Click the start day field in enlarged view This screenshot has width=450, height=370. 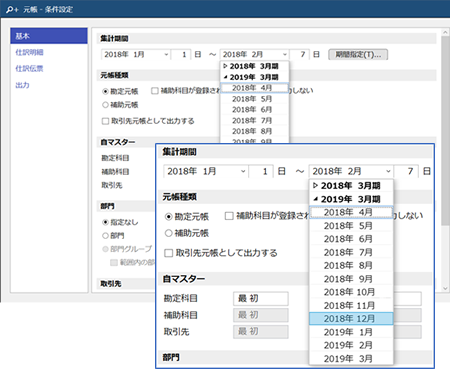(x=262, y=171)
